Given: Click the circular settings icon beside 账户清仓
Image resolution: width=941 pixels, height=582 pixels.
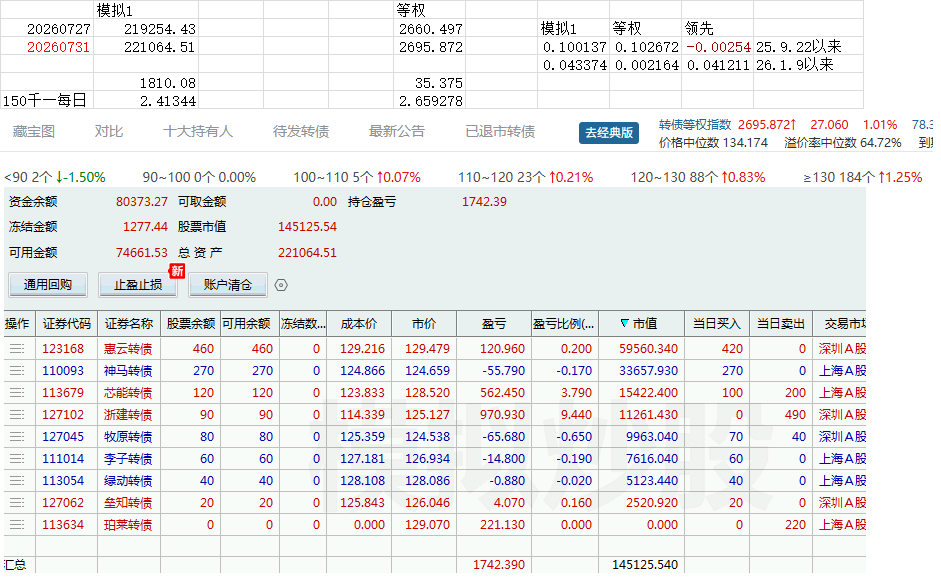Looking at the screenshot, I should point(281,285).
